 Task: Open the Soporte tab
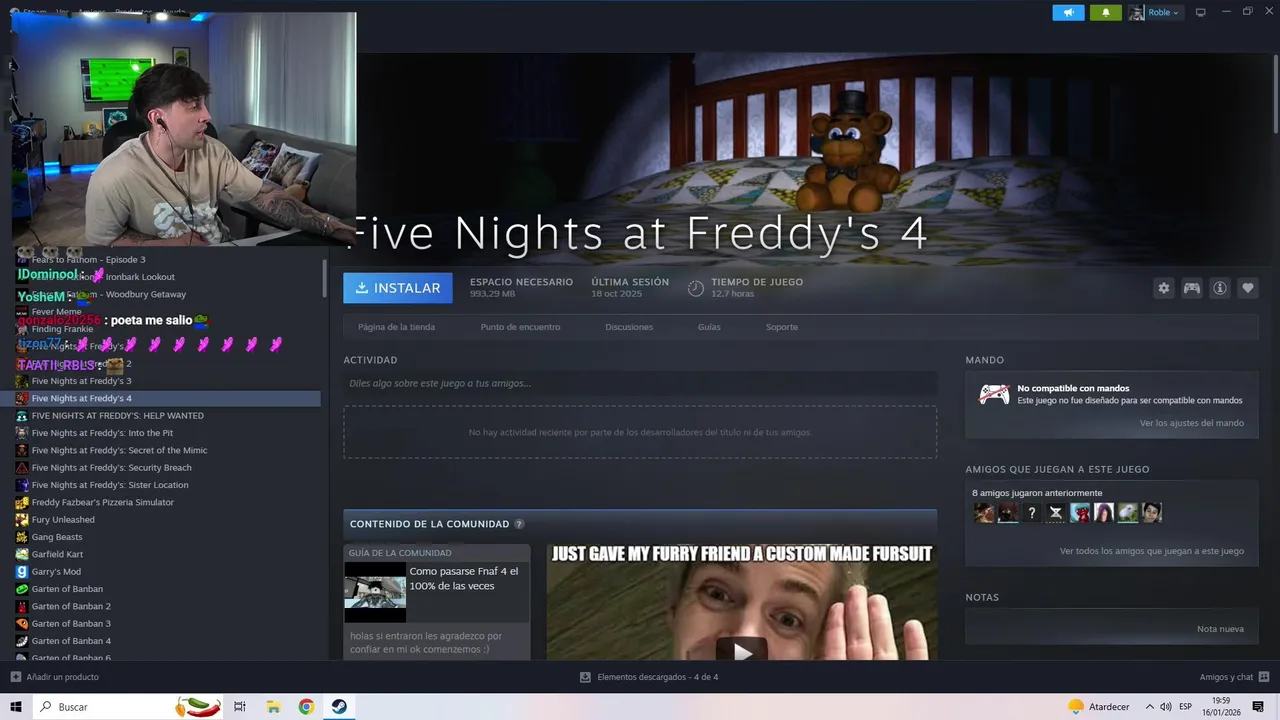coord(782,327)
